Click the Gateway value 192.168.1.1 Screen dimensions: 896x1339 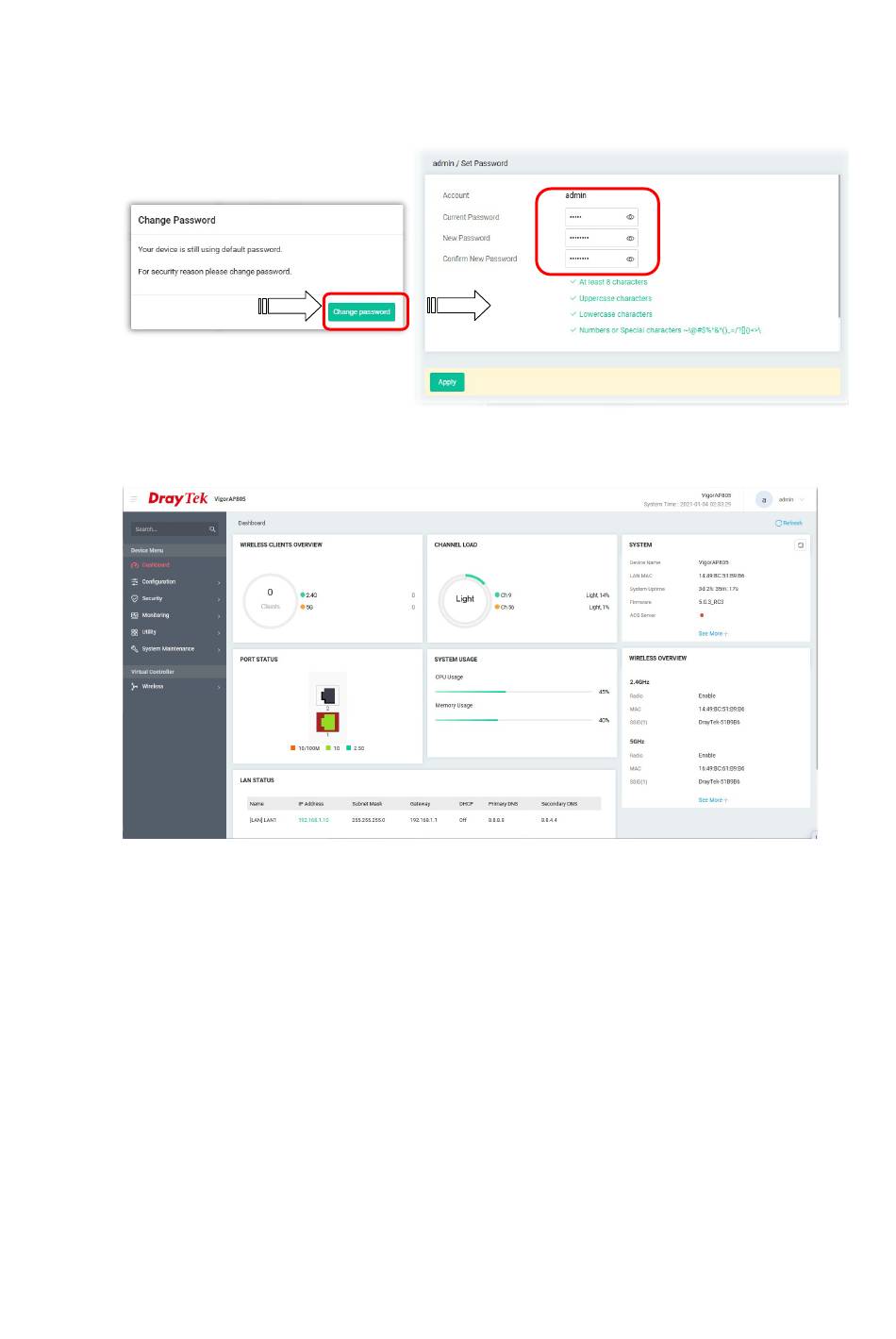[x=423, y=820]
